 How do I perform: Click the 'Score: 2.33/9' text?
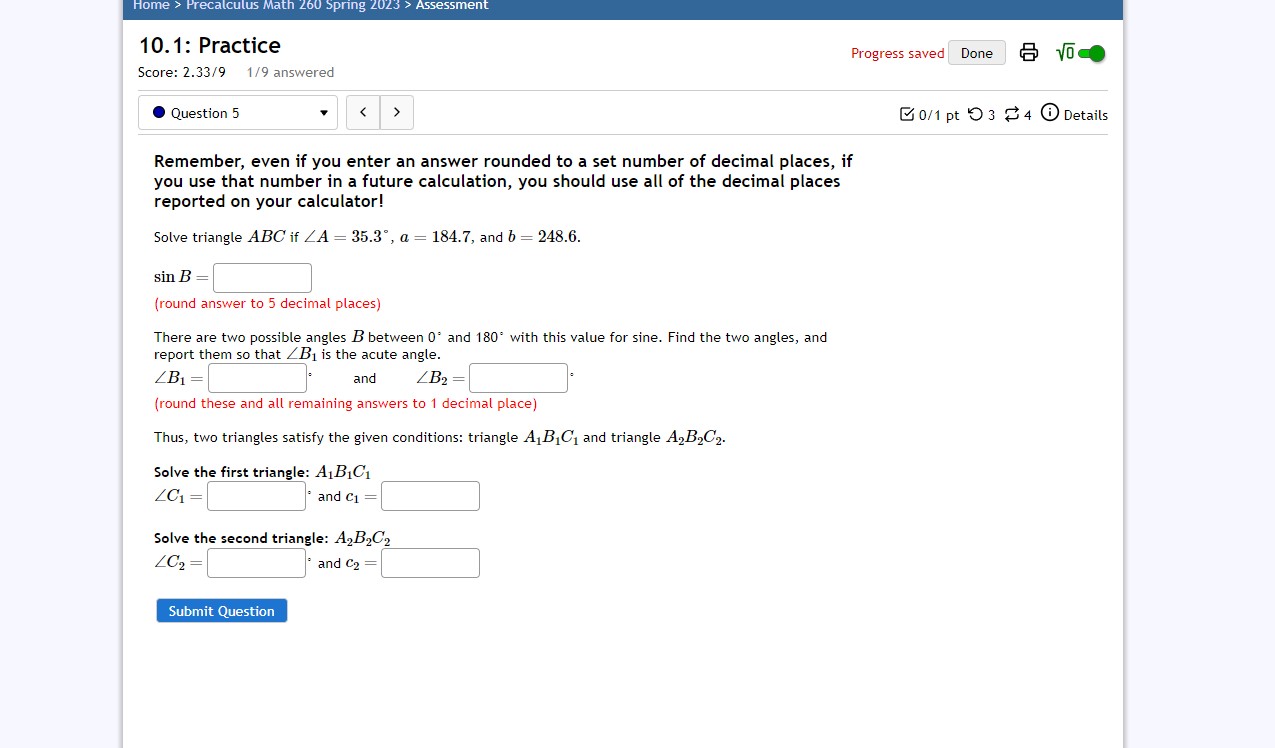click(x=182, y=72)
